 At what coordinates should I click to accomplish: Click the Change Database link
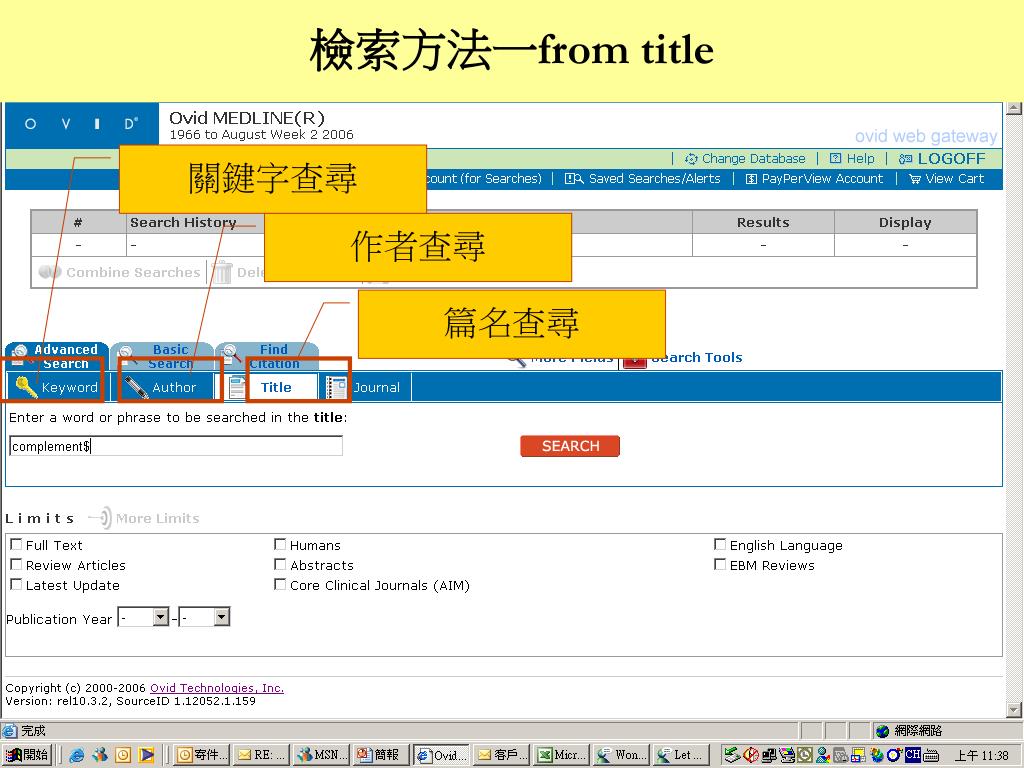[x=754, y=159]
